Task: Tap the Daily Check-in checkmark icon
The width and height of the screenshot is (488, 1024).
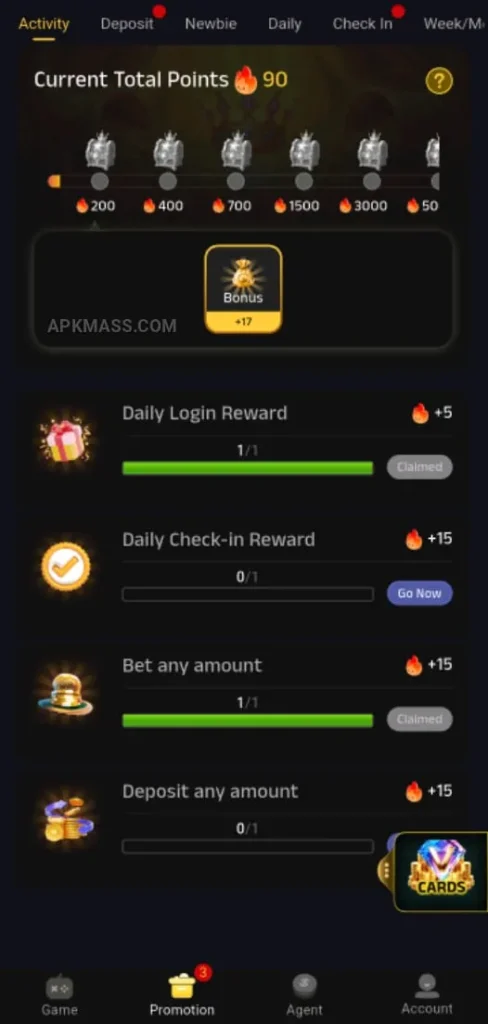Action: tap(65, 566)
